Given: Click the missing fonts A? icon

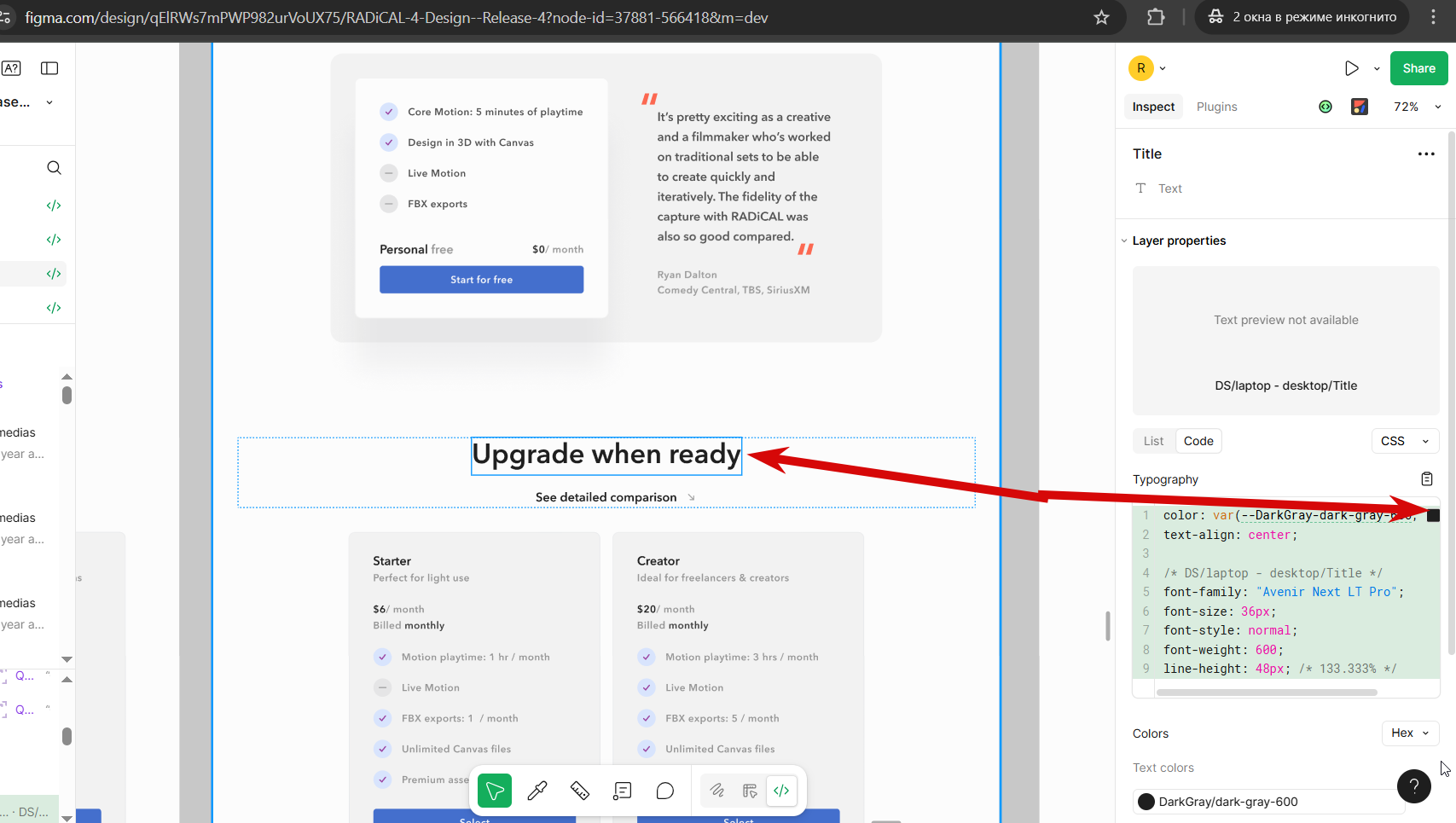Looking at the screenshot, I should [11, 68].
